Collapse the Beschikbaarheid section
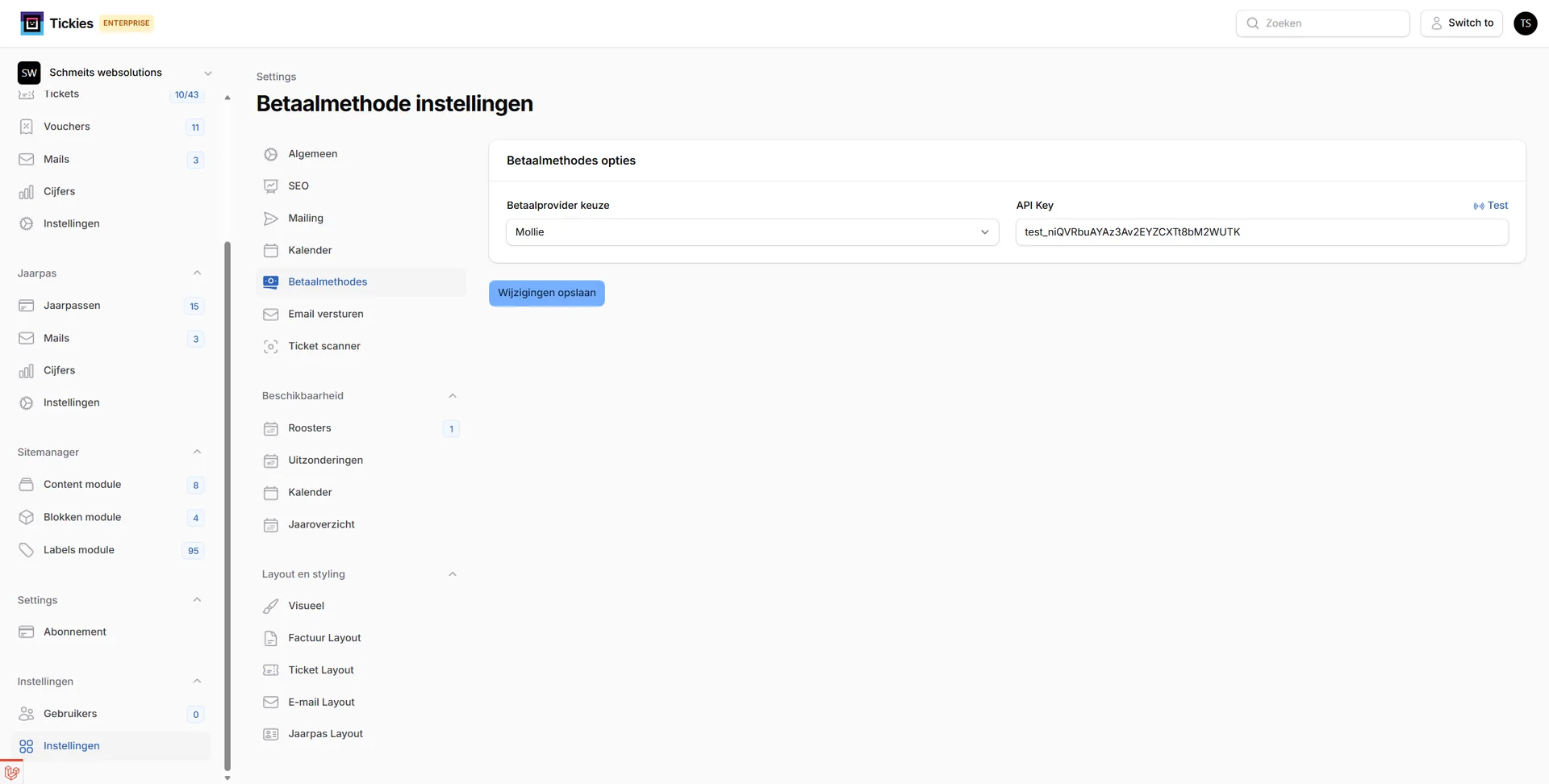The height and width of the screenshot is (784, 1549). coord(453,395)
